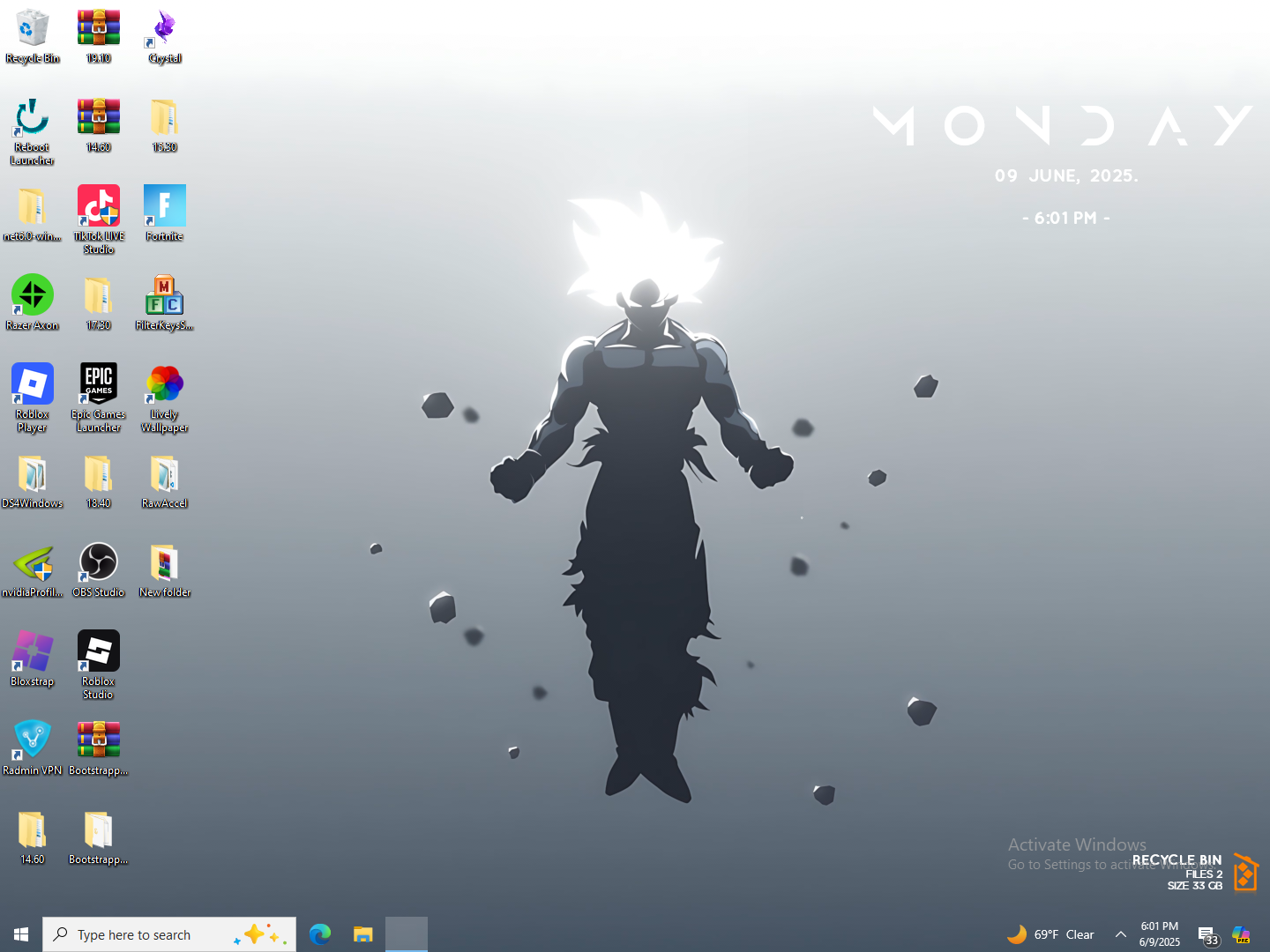Open Razer Axon shortcut
This screenshot has width=1270, height=952.
click(33, 304)
